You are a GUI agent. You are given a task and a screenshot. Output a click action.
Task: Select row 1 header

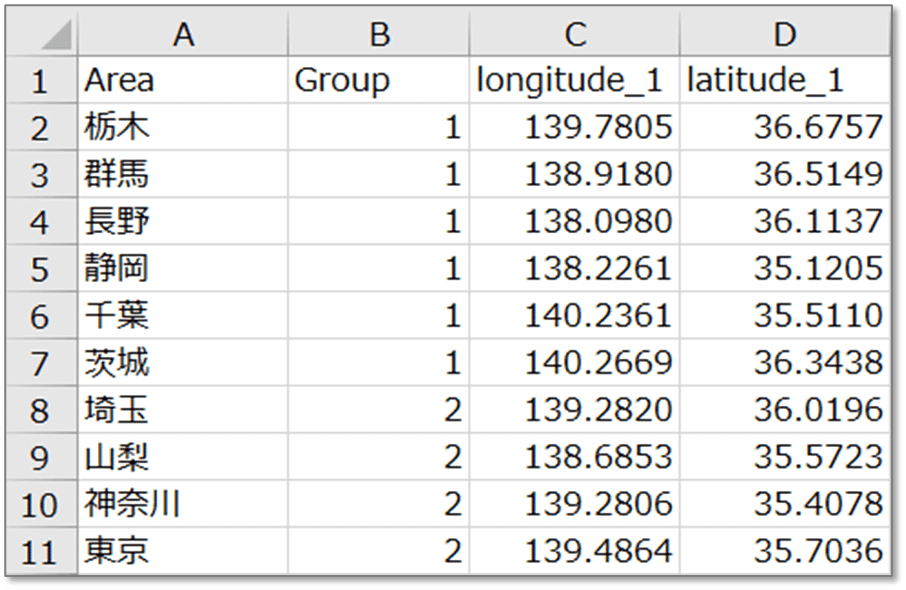click(40, 81)
